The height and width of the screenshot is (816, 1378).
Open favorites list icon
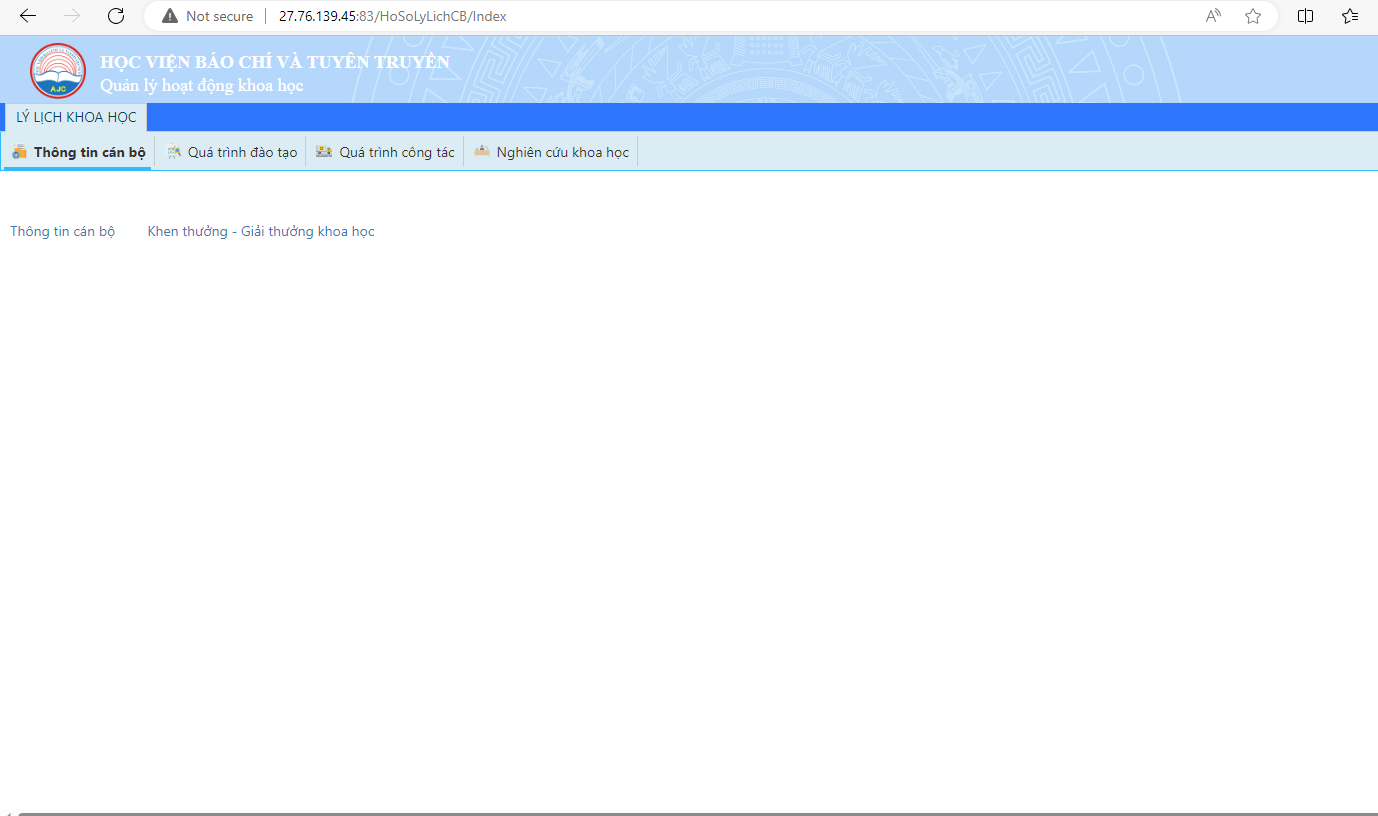pos(1350,16)
